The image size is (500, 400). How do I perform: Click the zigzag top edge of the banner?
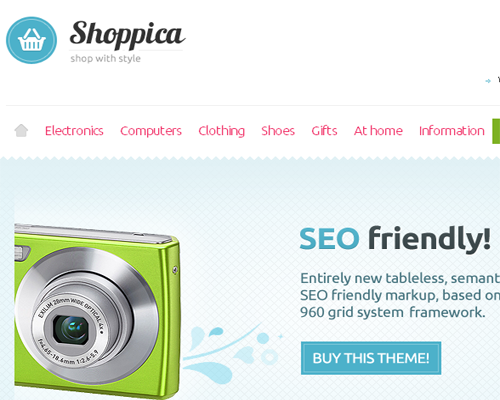click(250, 159)
